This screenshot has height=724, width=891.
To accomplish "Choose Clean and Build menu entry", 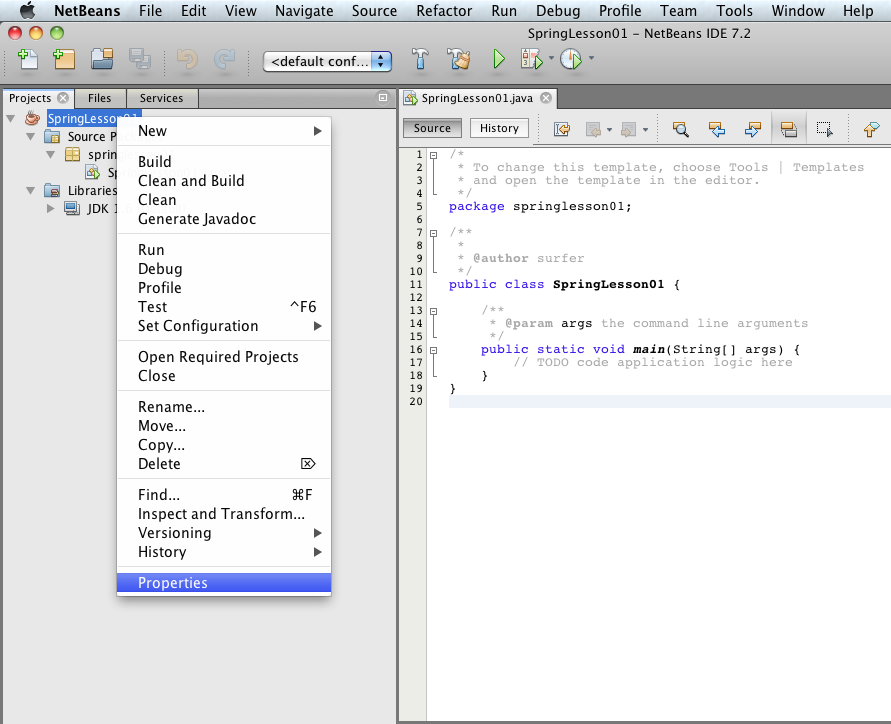I will pos(224,181).
